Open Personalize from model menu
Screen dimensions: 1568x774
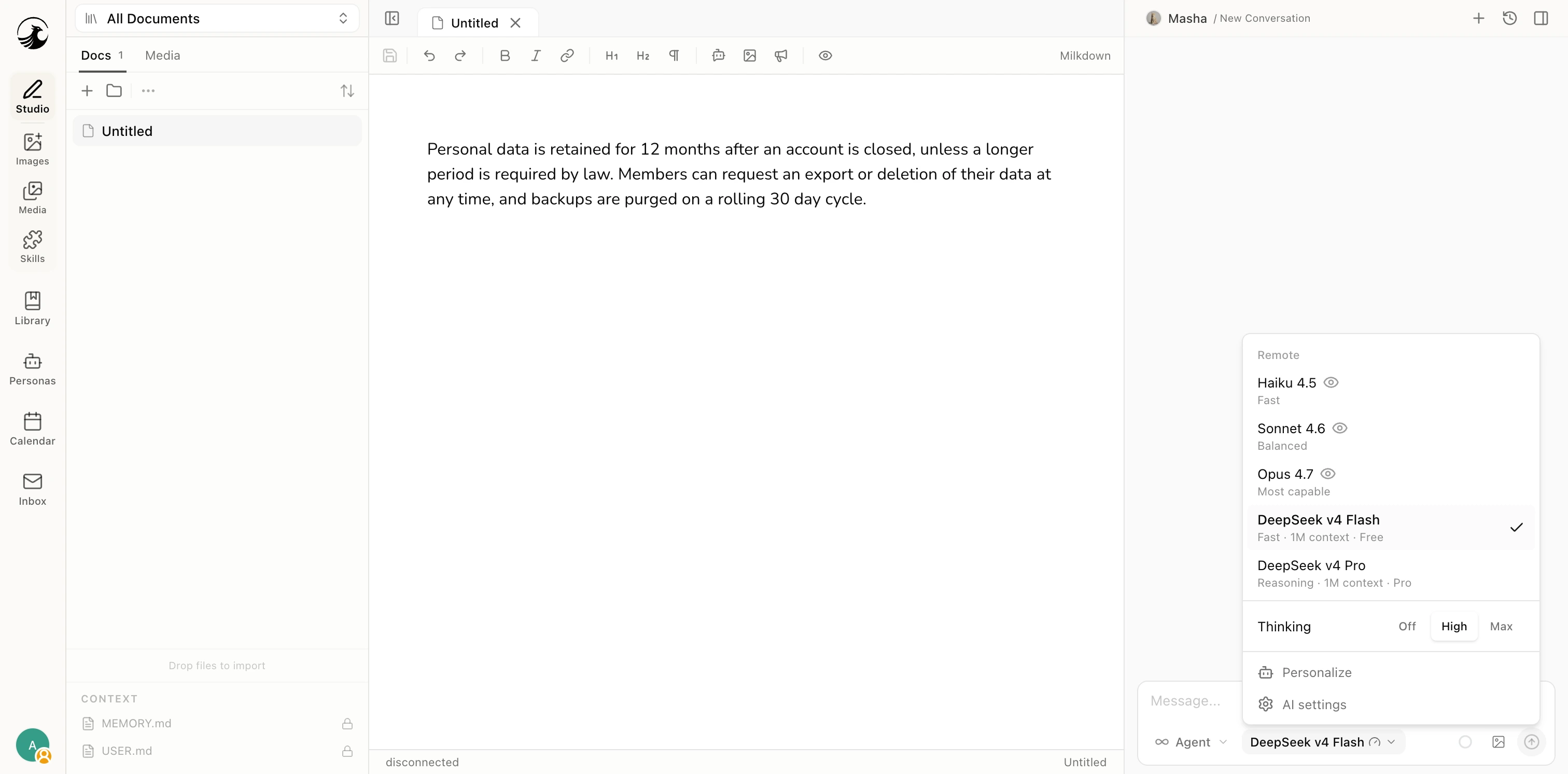(1390, 672)
